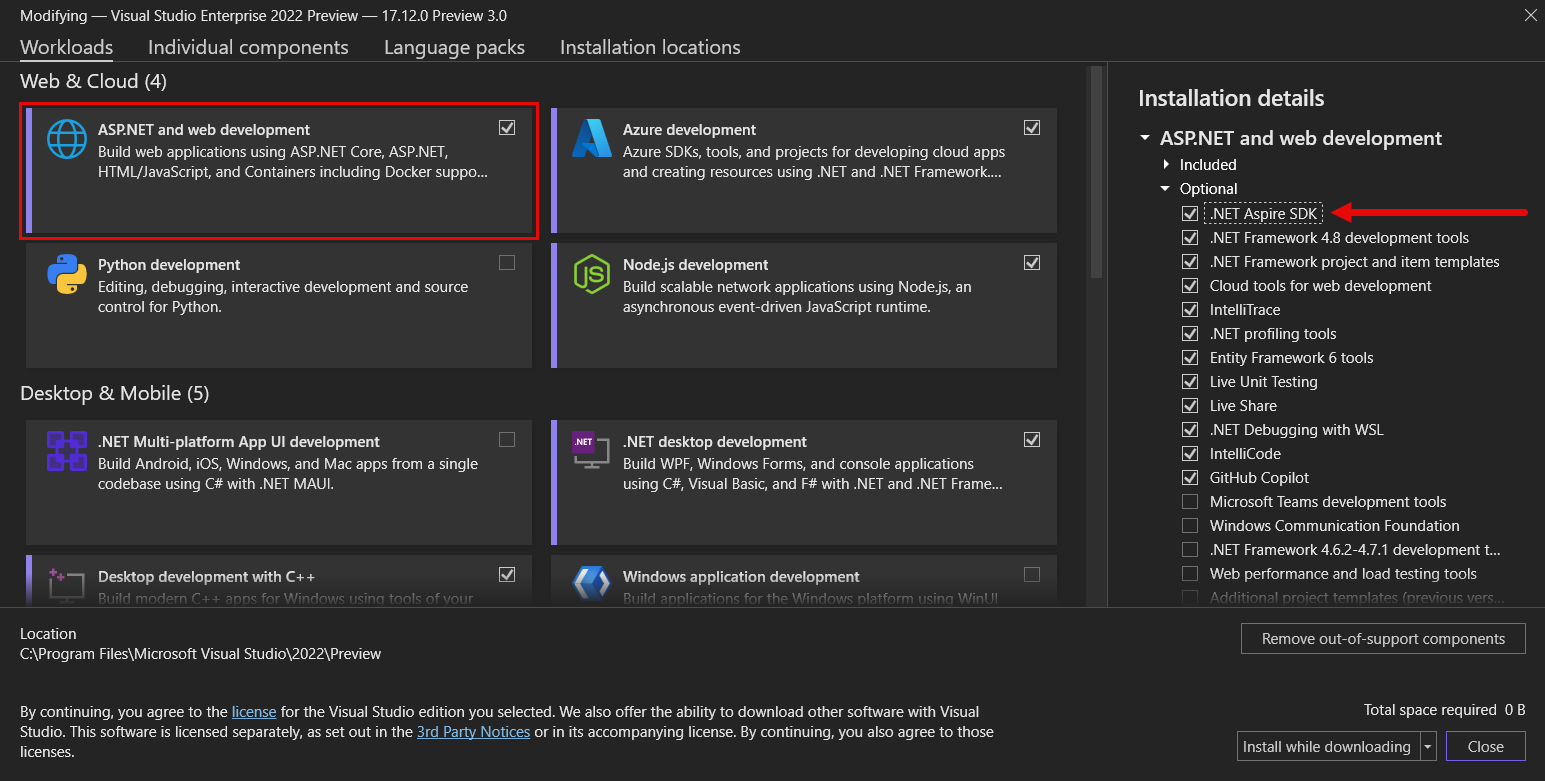Uncheck the Live Unit Testing component
The image size is (1545, 781).
pos(1190,382)
